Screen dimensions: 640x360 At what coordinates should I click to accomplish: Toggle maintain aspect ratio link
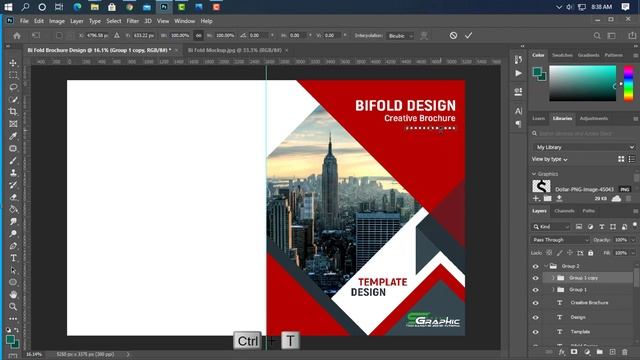tap(198, 36)
